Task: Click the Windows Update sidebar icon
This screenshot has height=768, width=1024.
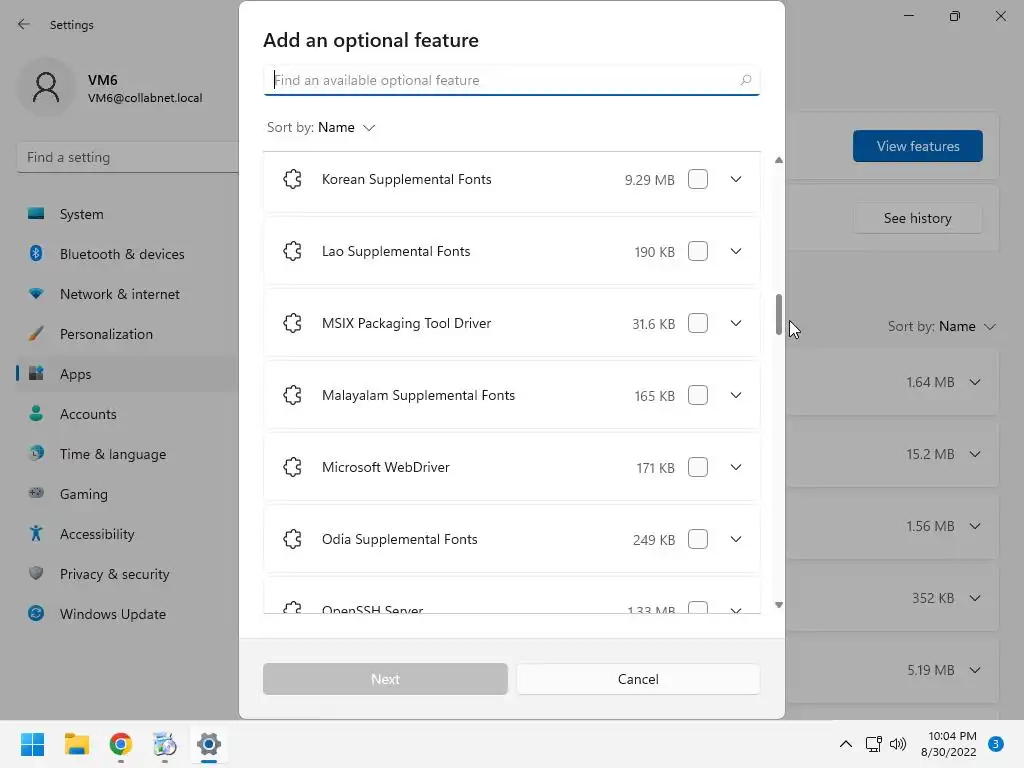Action: tap(37, 614)
